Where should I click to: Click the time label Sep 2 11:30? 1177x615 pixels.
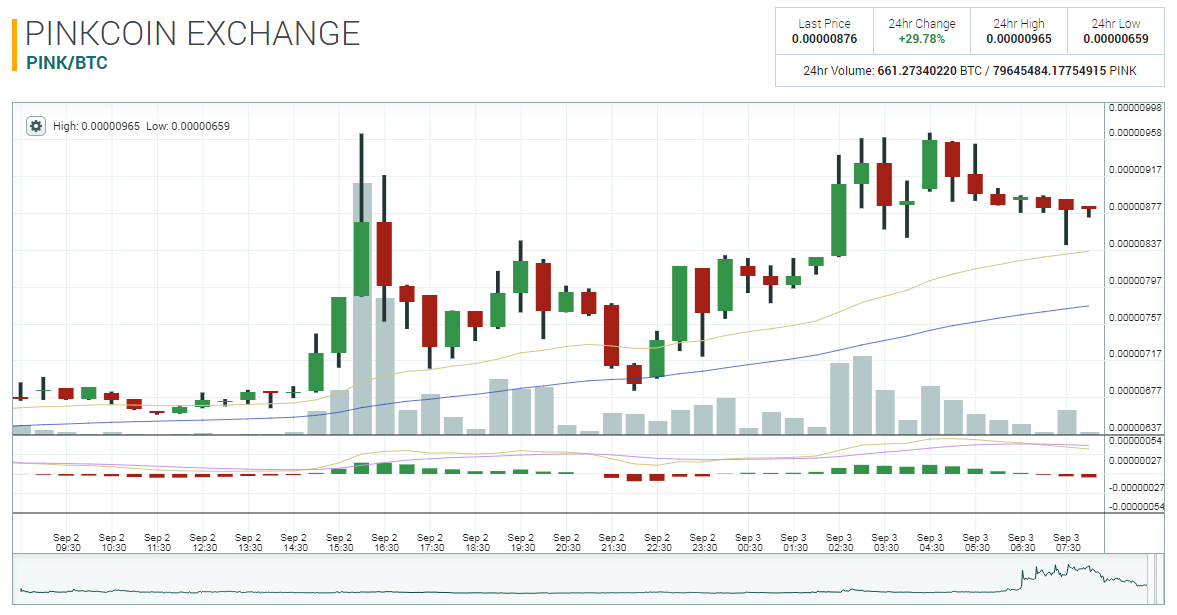coord(158,542)
